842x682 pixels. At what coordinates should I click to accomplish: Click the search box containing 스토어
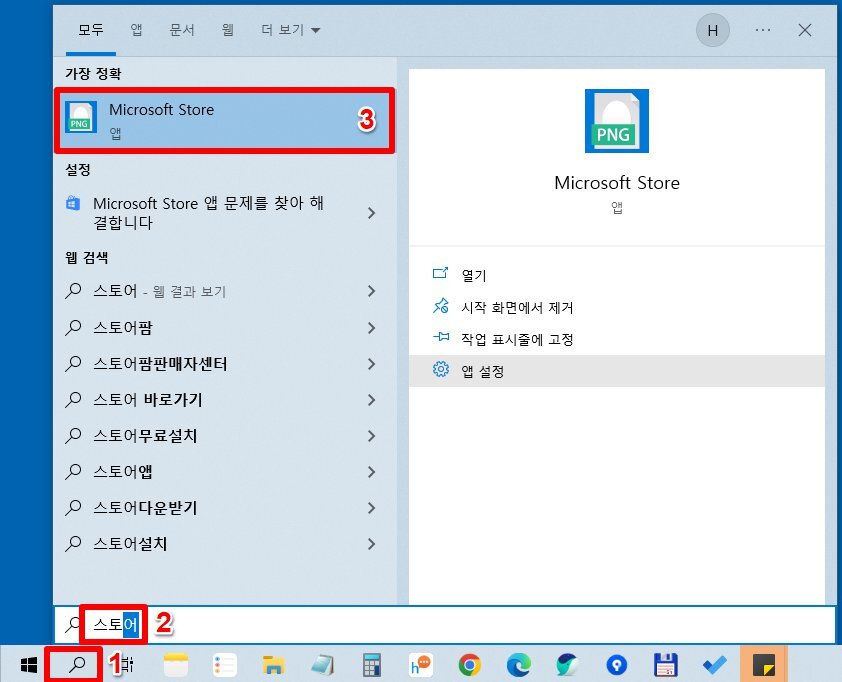(445, 624)
